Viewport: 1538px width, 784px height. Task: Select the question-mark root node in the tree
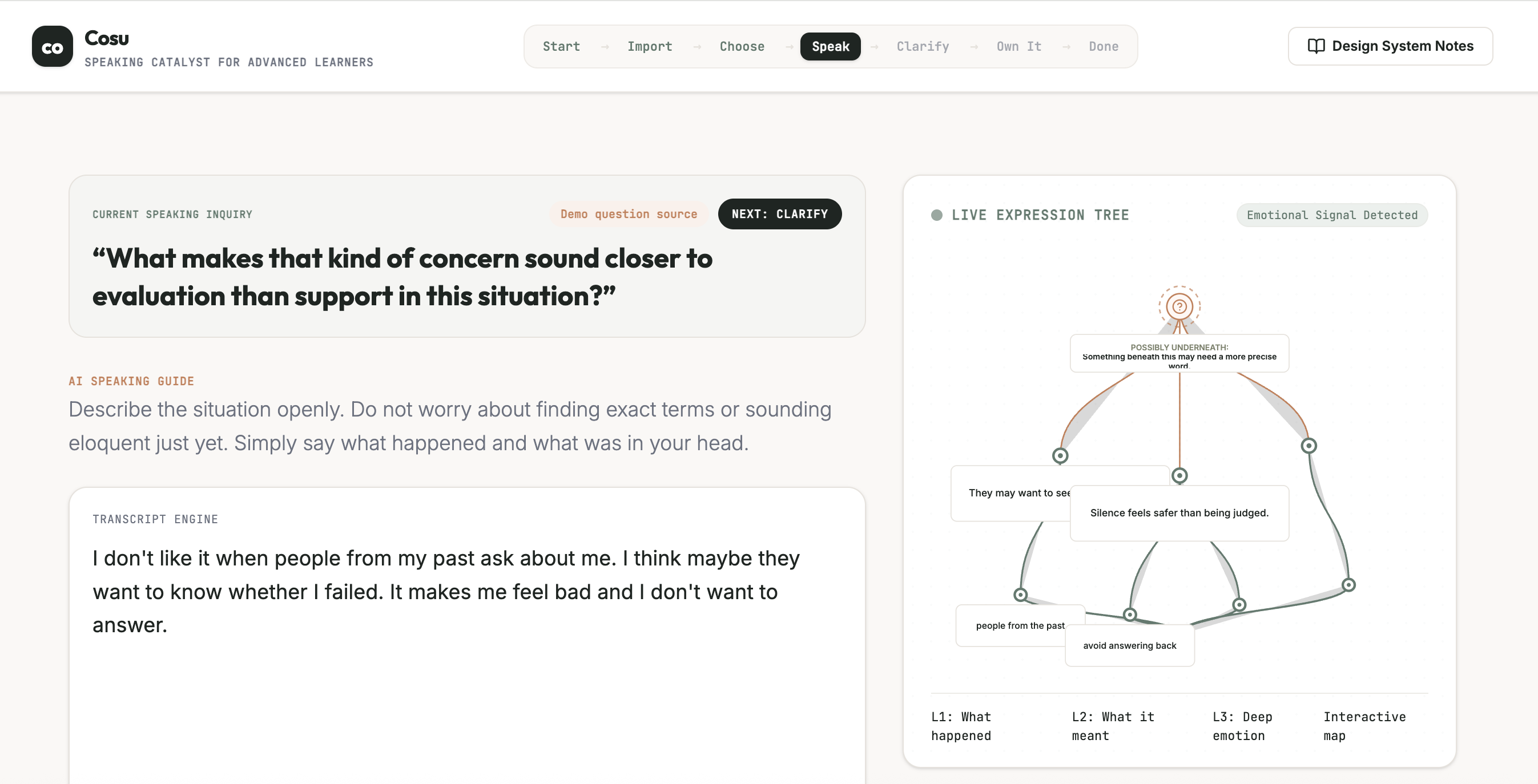(x=1179, y=306)
